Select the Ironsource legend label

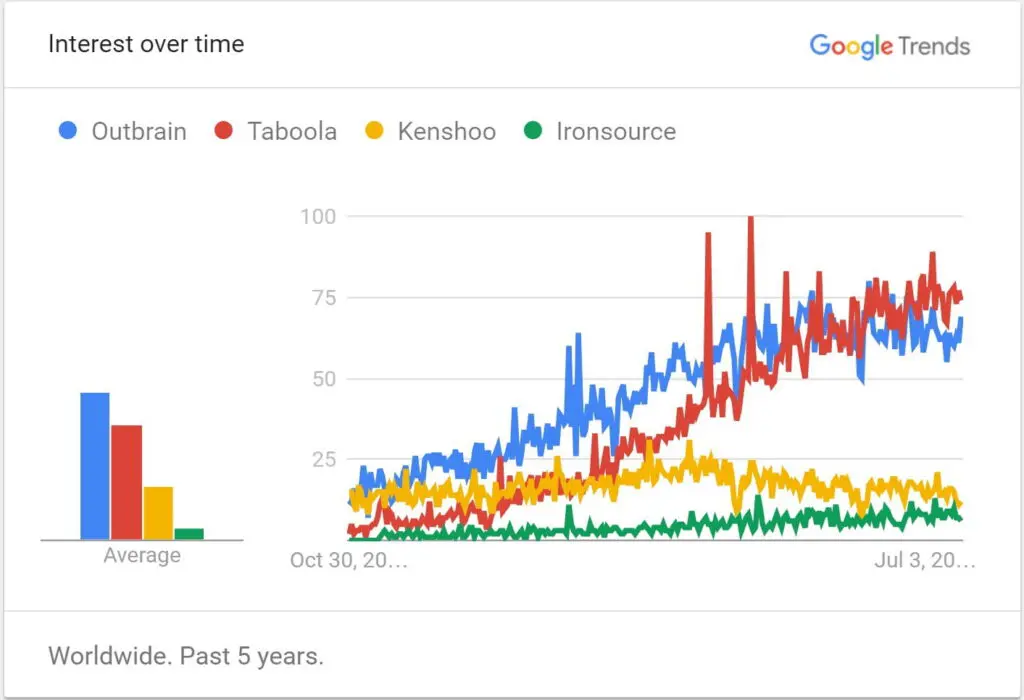point(614,131)
